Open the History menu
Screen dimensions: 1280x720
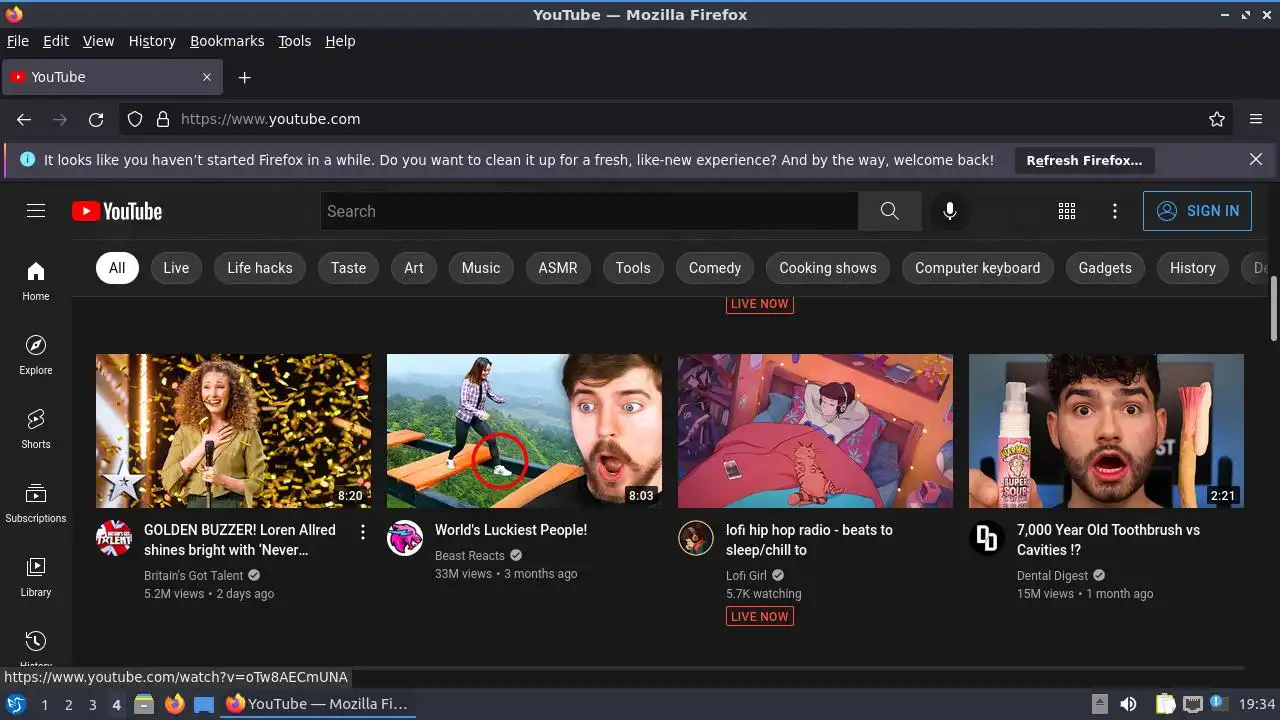tap(152, 41)
